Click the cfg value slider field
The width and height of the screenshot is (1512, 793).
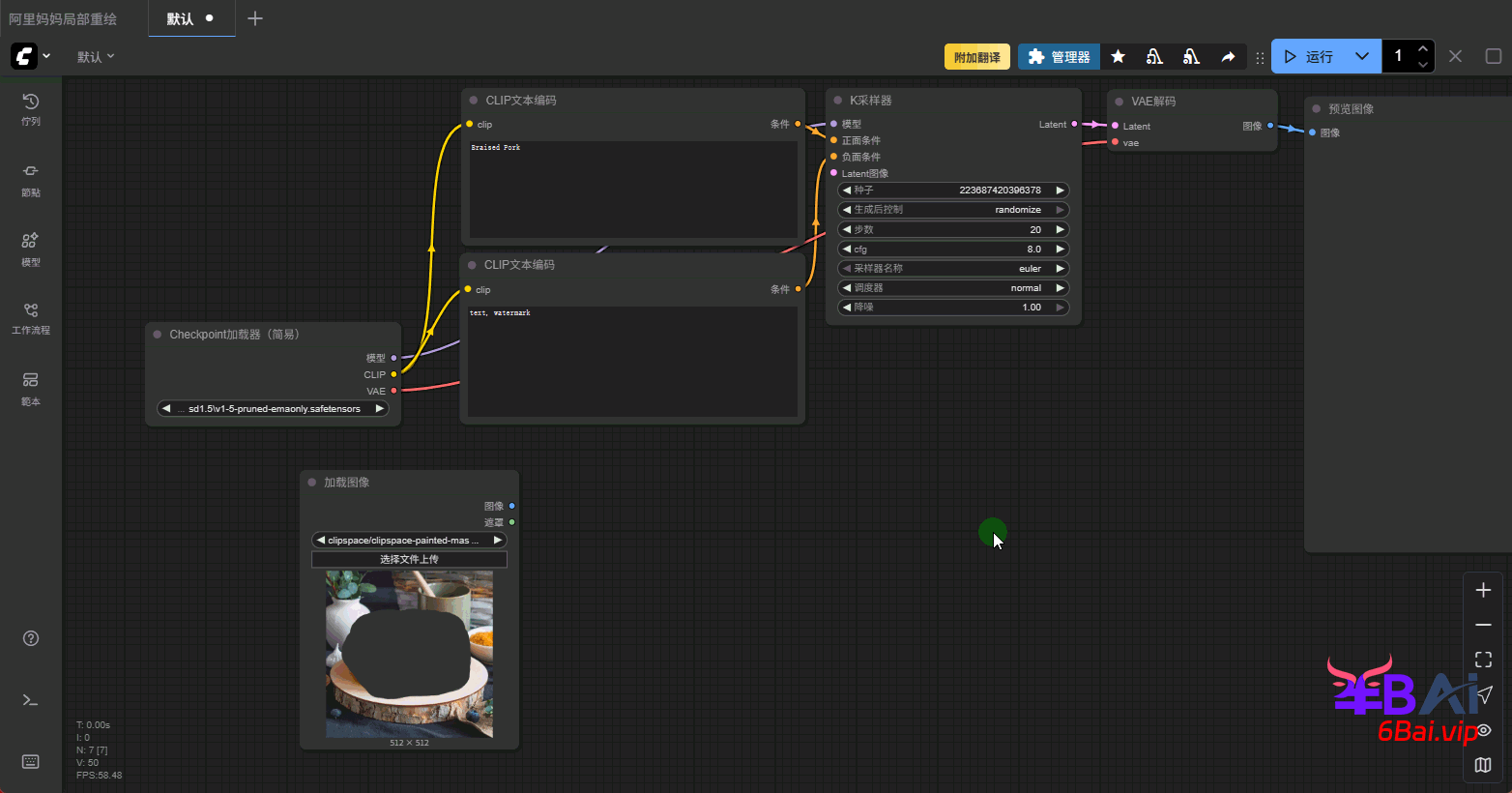(952, 250)
